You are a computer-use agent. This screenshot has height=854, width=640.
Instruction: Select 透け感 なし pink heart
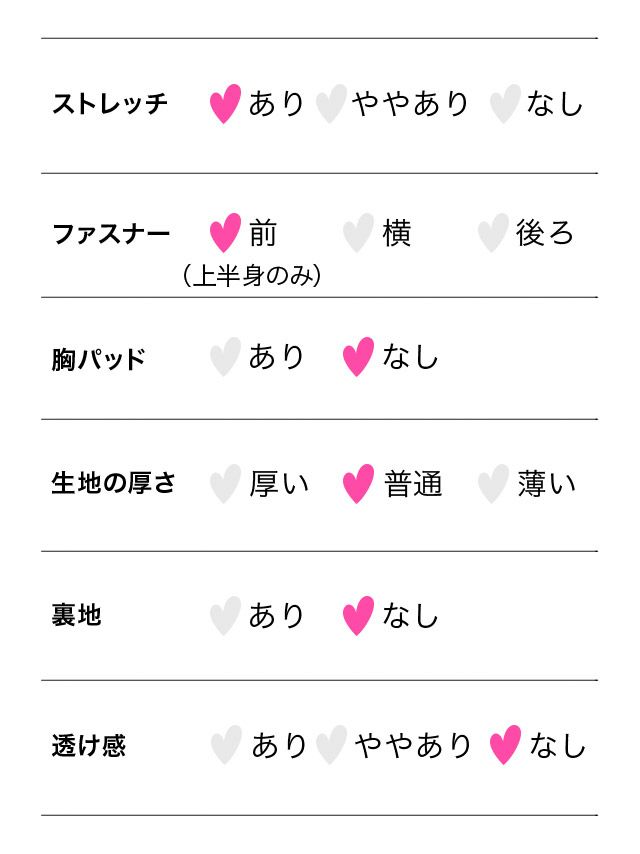[x=505, y=745]
